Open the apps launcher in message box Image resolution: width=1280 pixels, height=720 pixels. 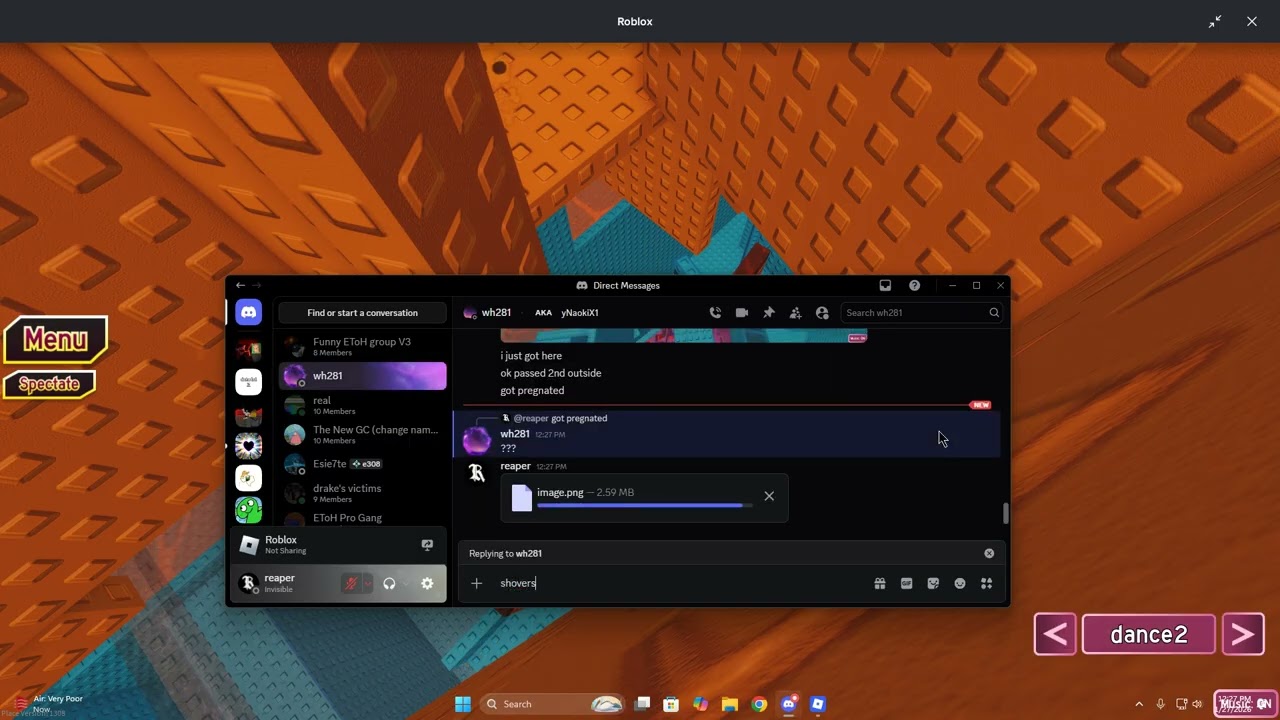(x=986, y=583)
